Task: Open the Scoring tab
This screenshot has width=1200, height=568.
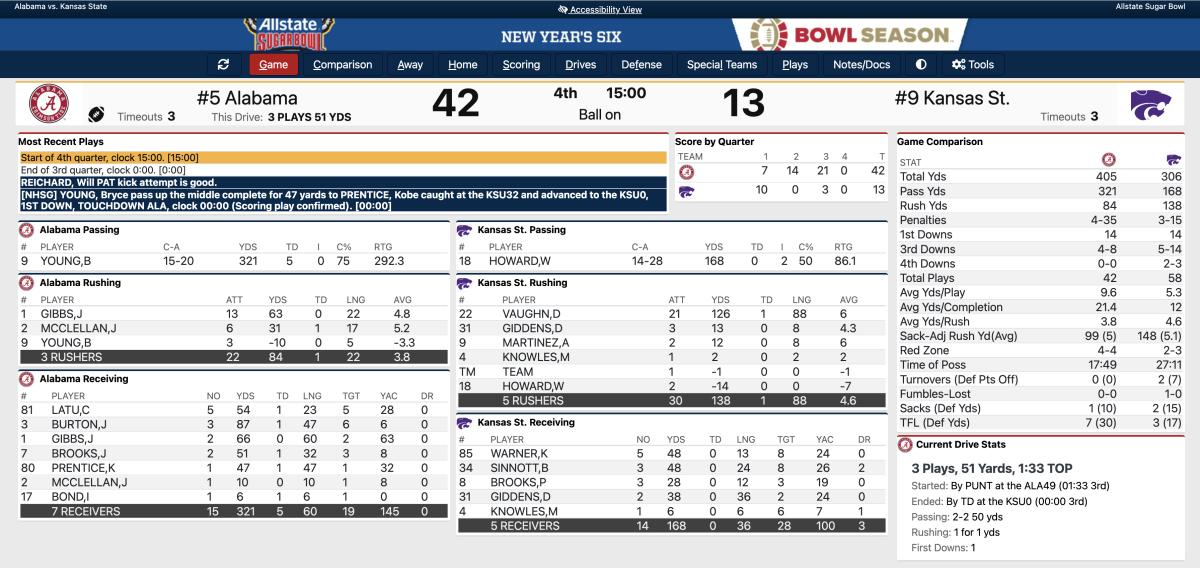Action: (521, 65)
